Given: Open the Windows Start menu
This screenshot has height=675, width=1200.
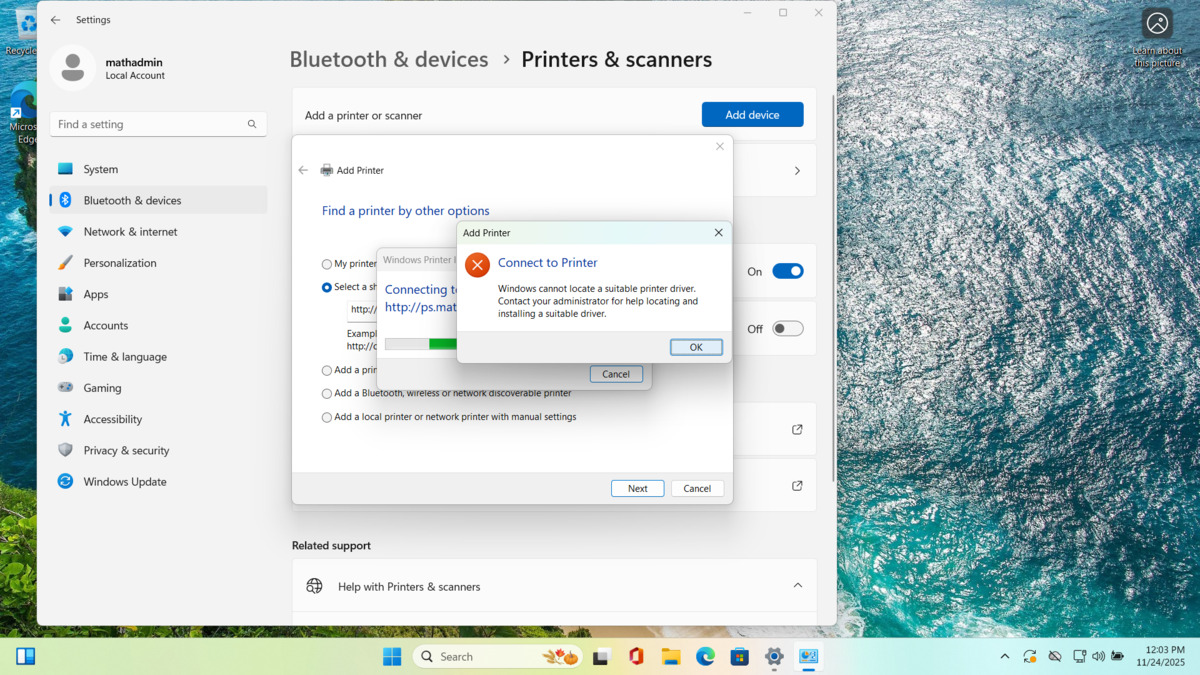Looking at the screenshot, I should 392,657.
